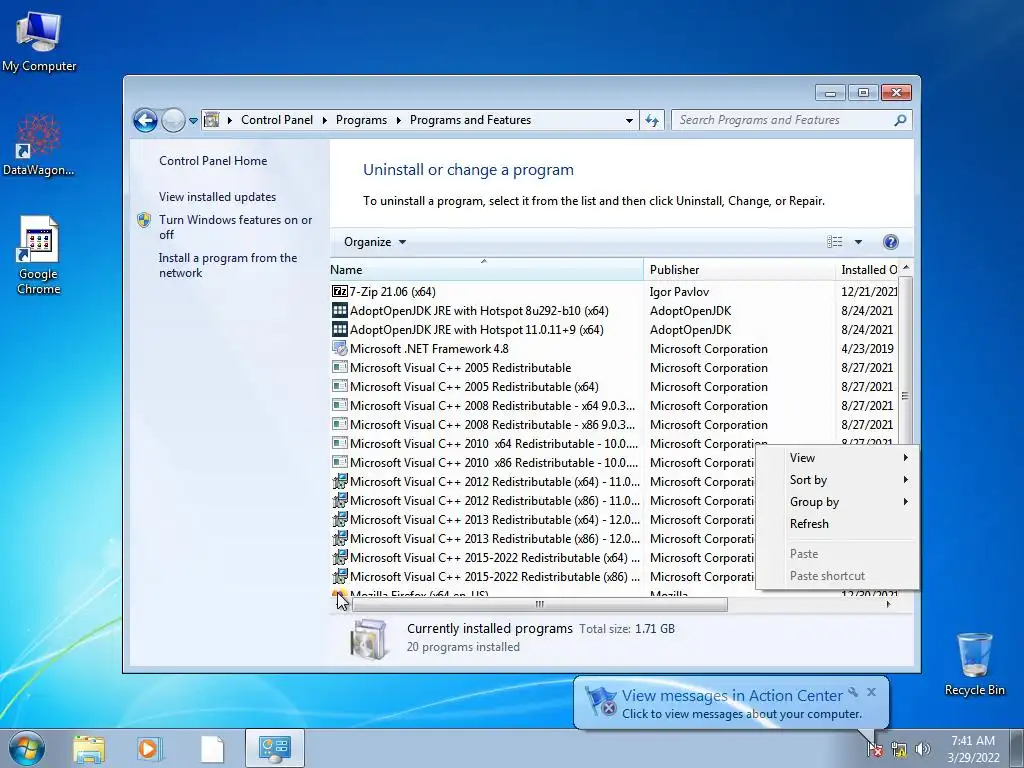Open the View submenu in context menu
Image resolution: width=1024 pixels, height=768 pixels.
837,458
